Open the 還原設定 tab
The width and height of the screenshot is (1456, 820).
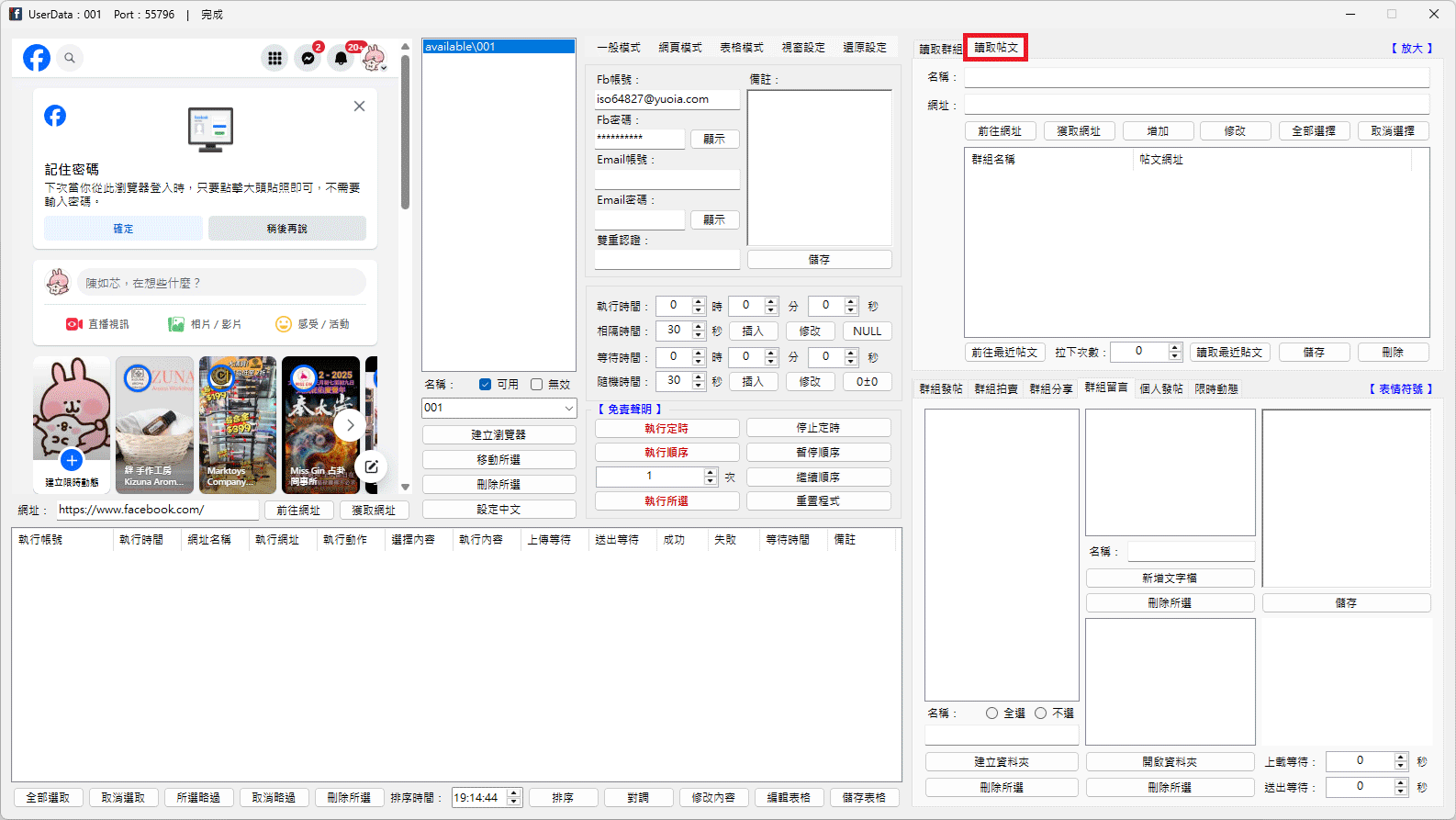tap(865, 48)
